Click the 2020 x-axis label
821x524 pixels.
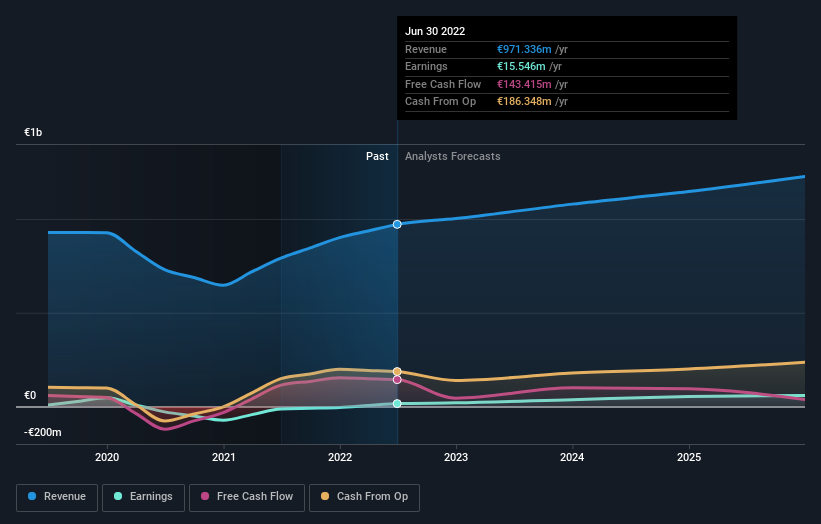[107, 458]
